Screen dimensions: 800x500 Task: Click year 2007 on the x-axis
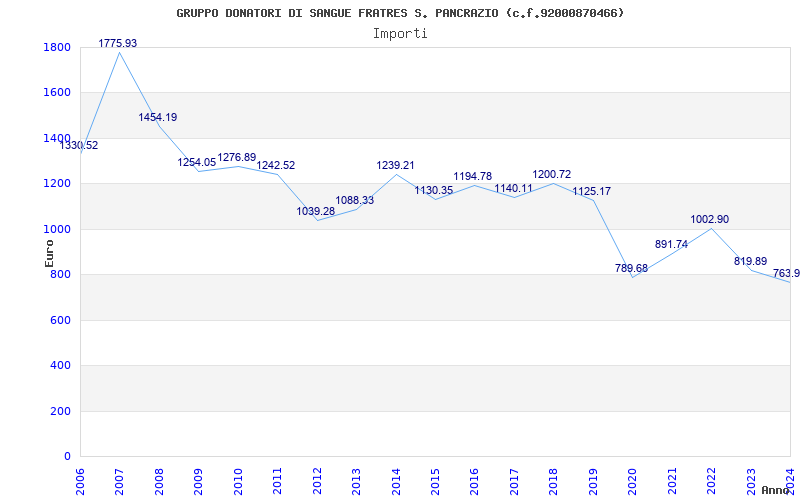(x=120, y=478)
